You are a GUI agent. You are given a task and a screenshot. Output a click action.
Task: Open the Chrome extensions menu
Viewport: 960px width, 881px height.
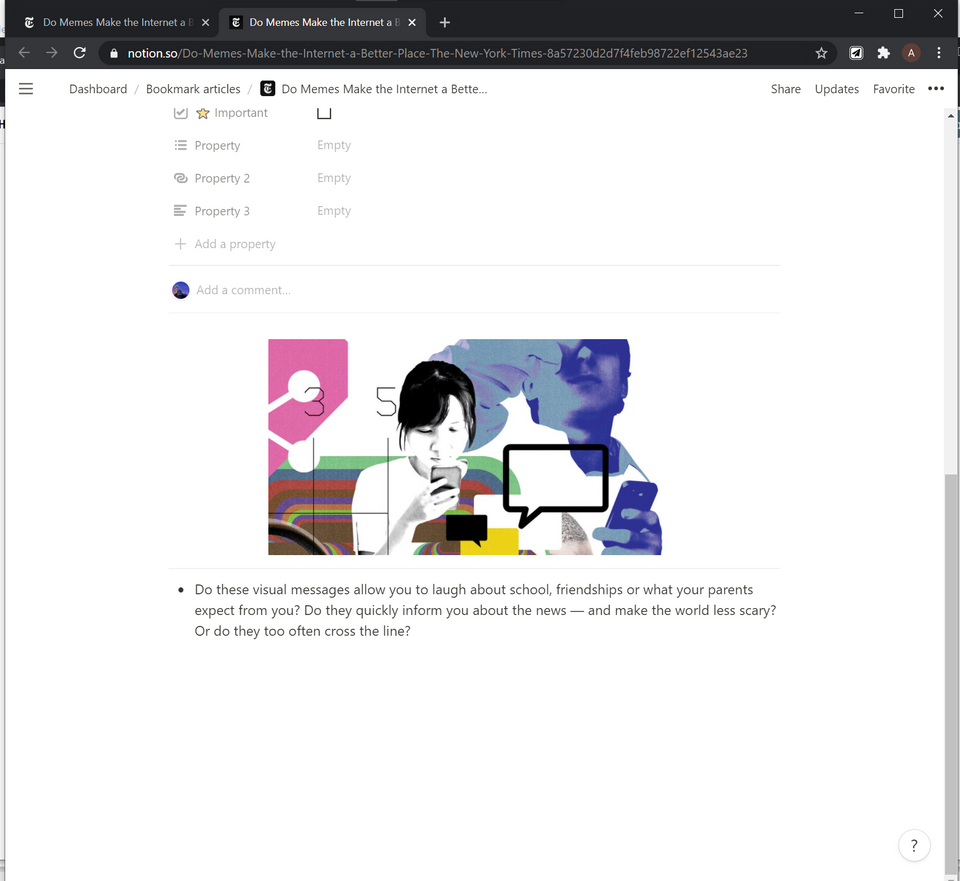point(884,53)
